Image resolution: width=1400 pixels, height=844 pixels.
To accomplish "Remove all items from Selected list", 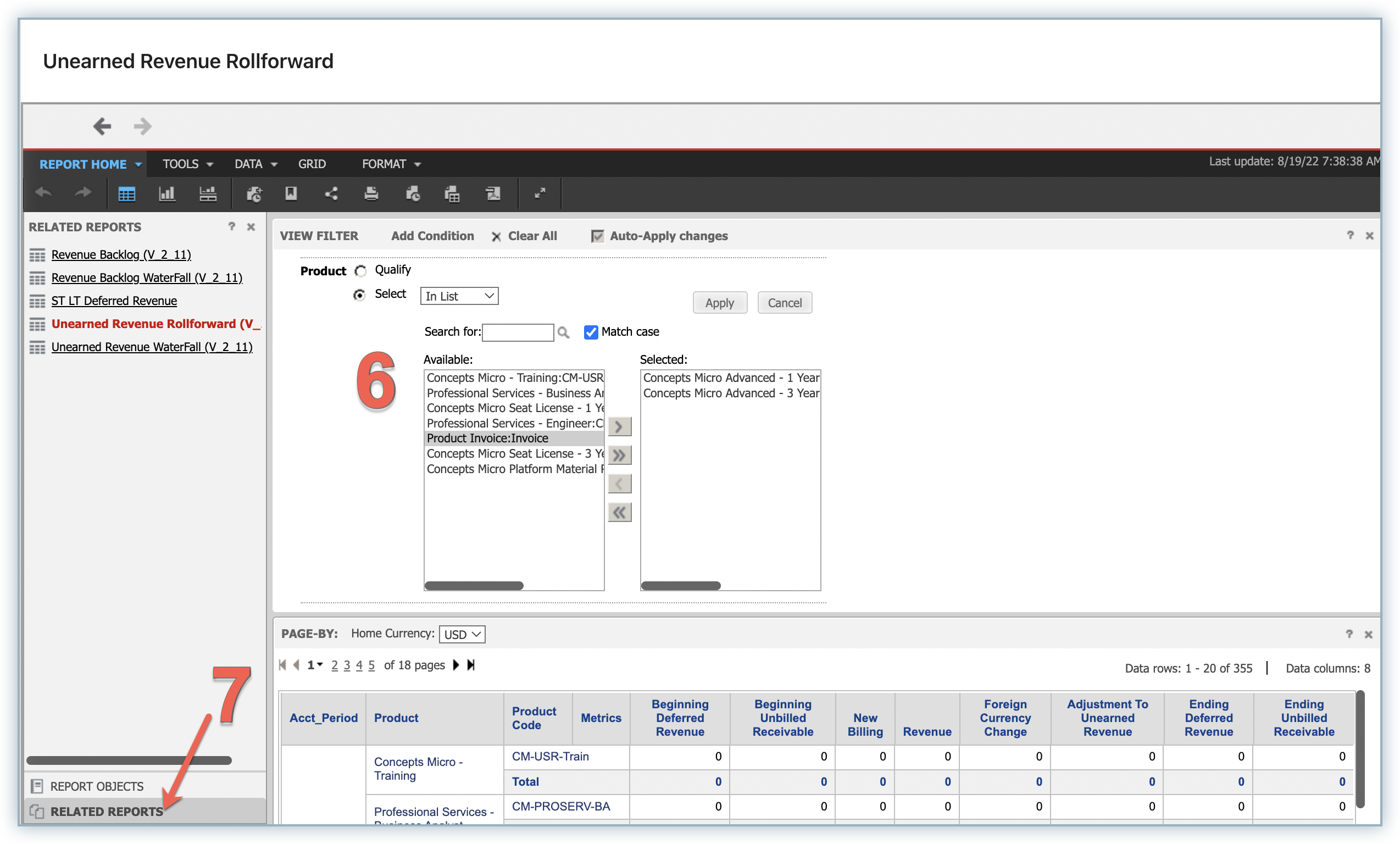I will pos(619,513).
